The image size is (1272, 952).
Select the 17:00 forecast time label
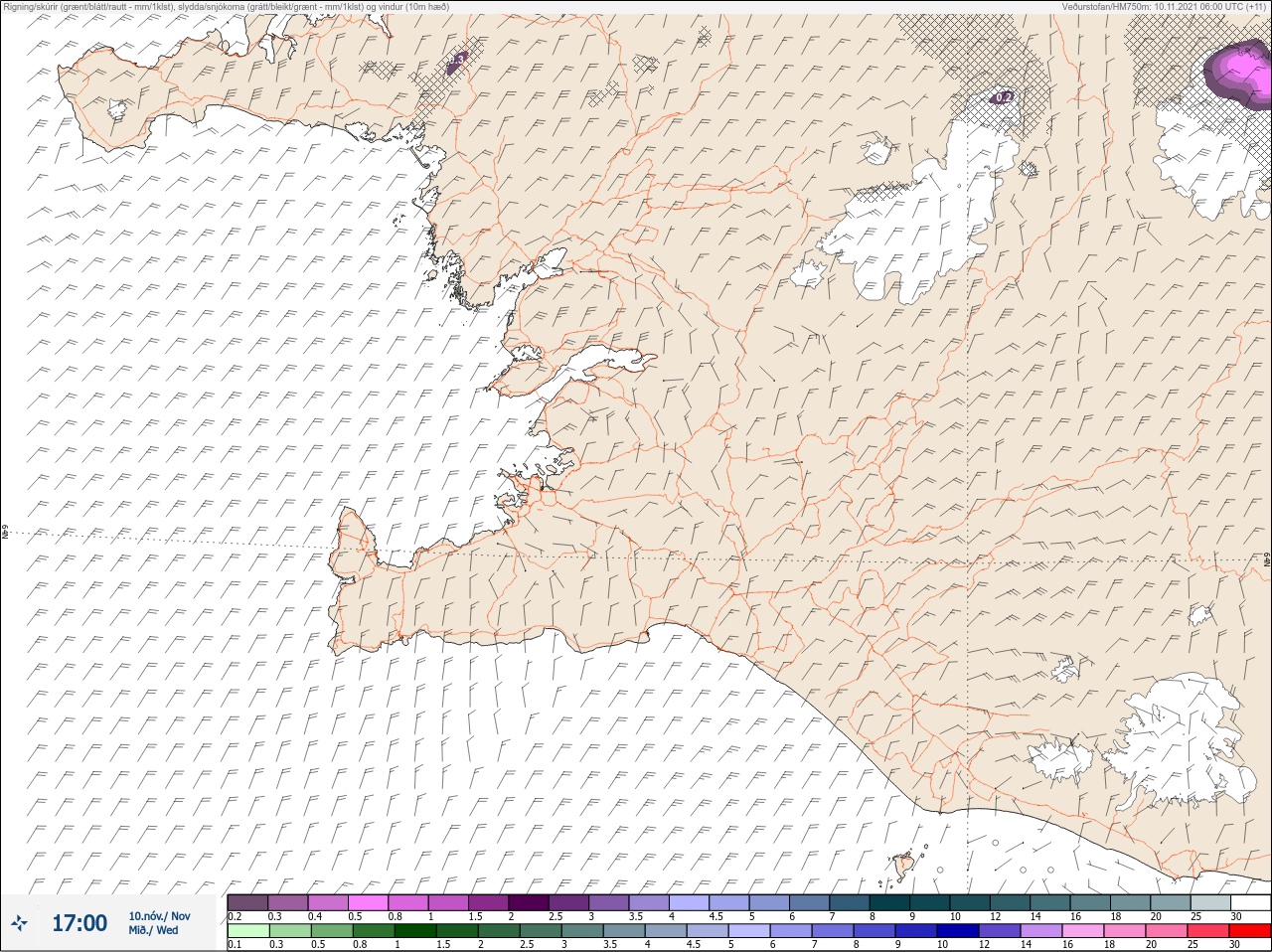click(79, 923)
